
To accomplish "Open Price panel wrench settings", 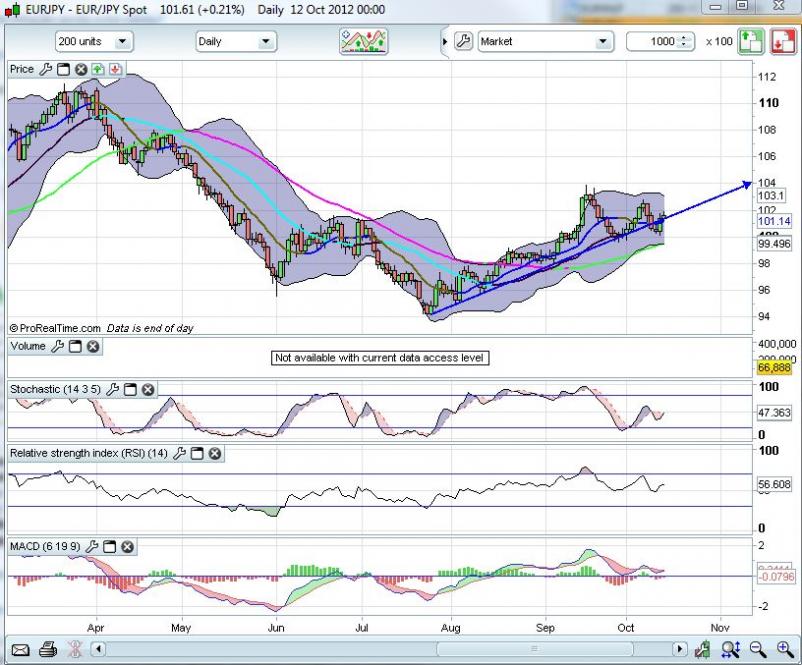I will coord(43,69).
